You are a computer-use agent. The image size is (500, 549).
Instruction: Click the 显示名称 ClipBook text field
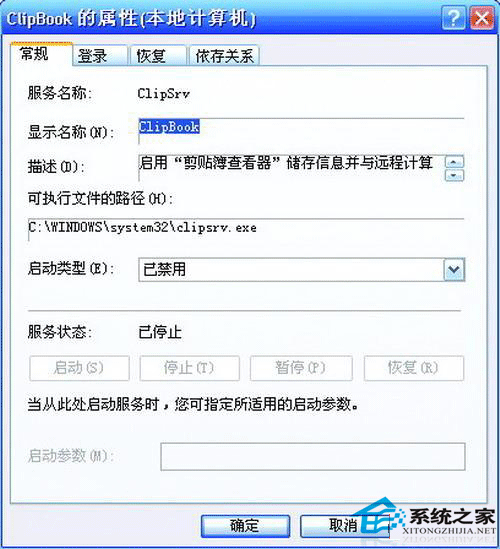click(x=301, y=131)
